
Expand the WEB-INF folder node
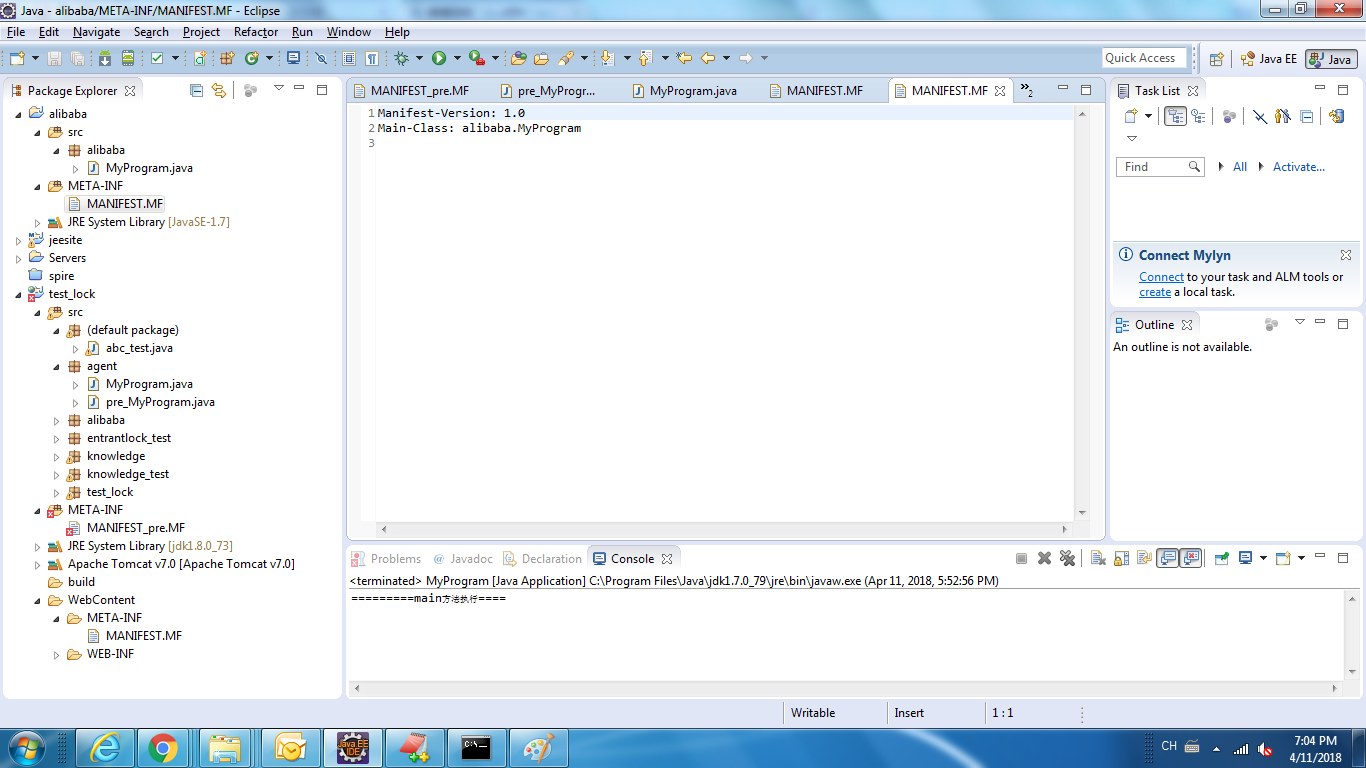click(57, 654)
